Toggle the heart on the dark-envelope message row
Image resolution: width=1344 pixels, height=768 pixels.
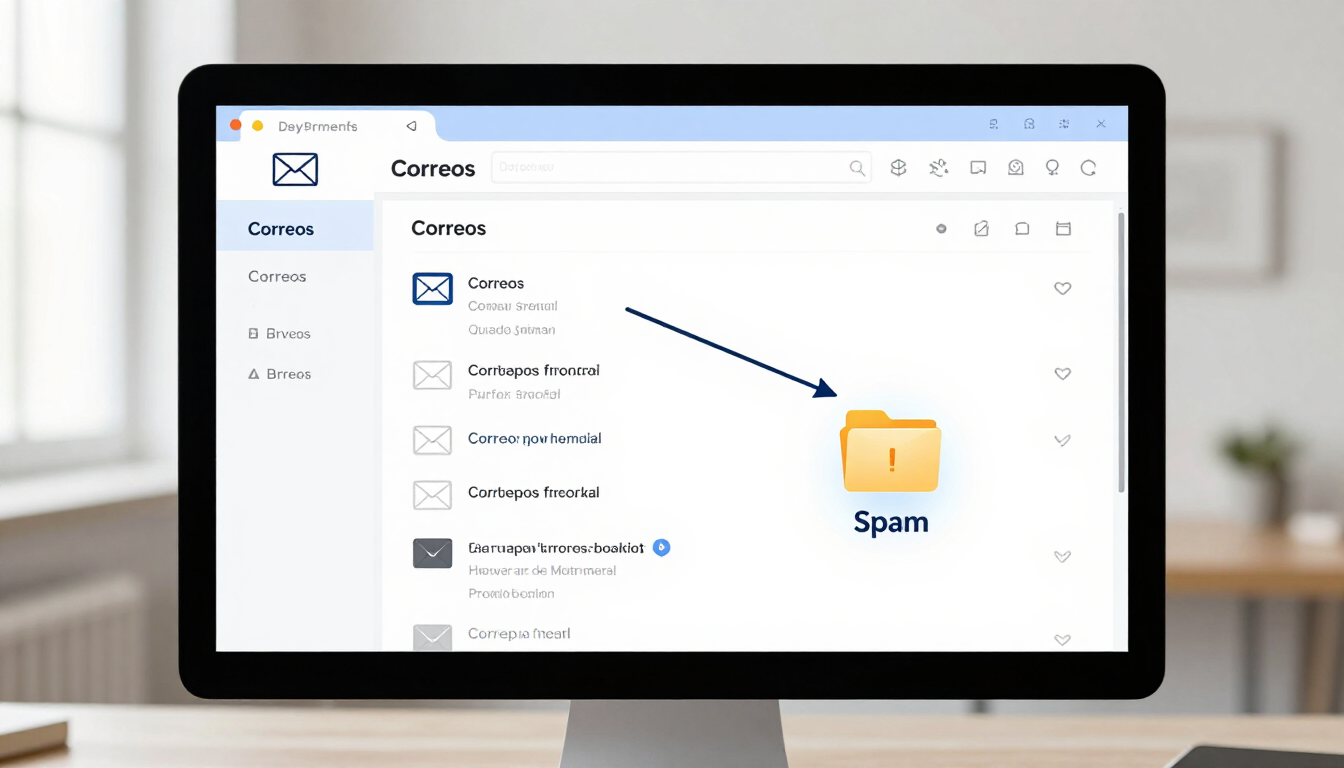[x=1062, y=557]
